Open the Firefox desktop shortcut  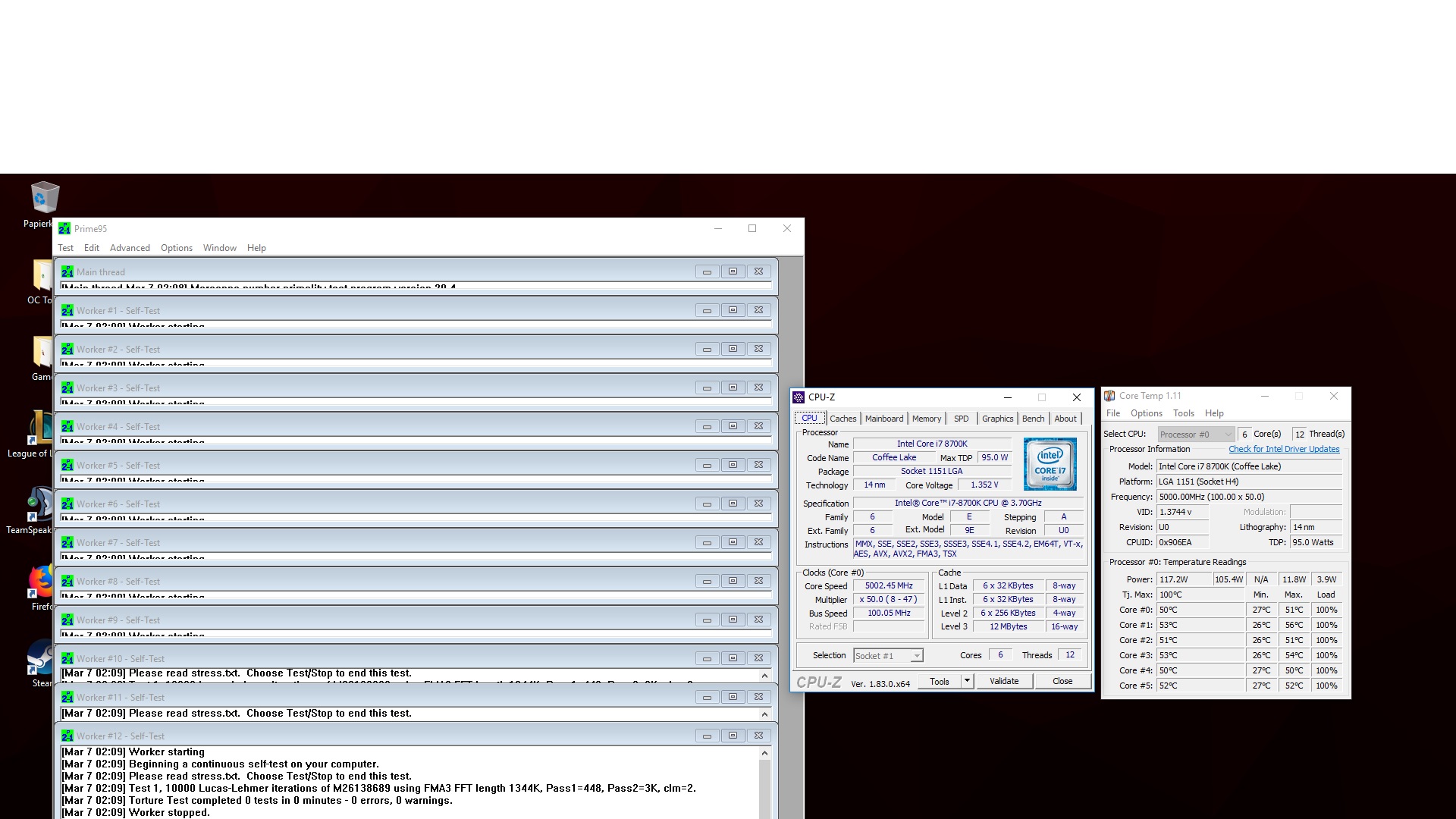coord(42,582)
